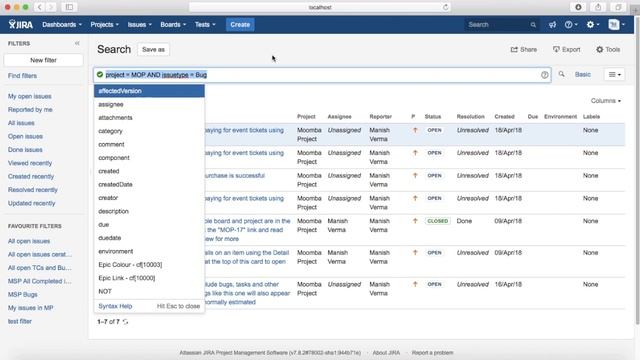
Task: Click in the JQL query field
Action: (322, 75)
